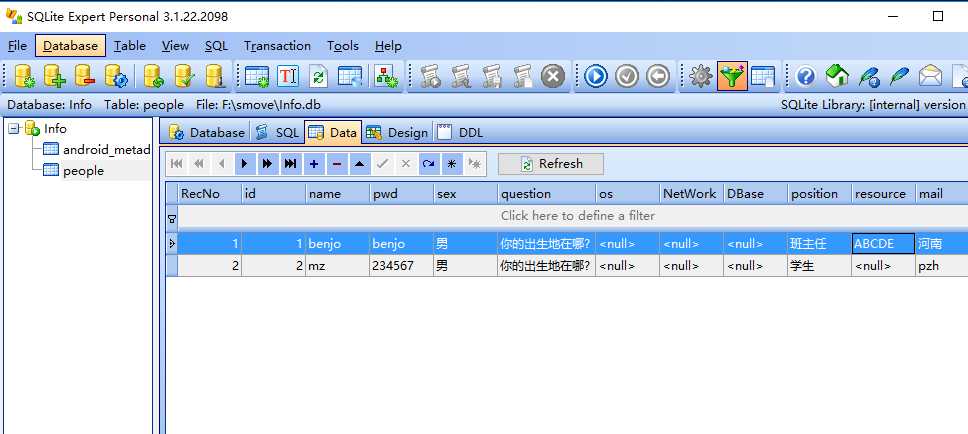Click the curved arrow refresh record button

428,164
